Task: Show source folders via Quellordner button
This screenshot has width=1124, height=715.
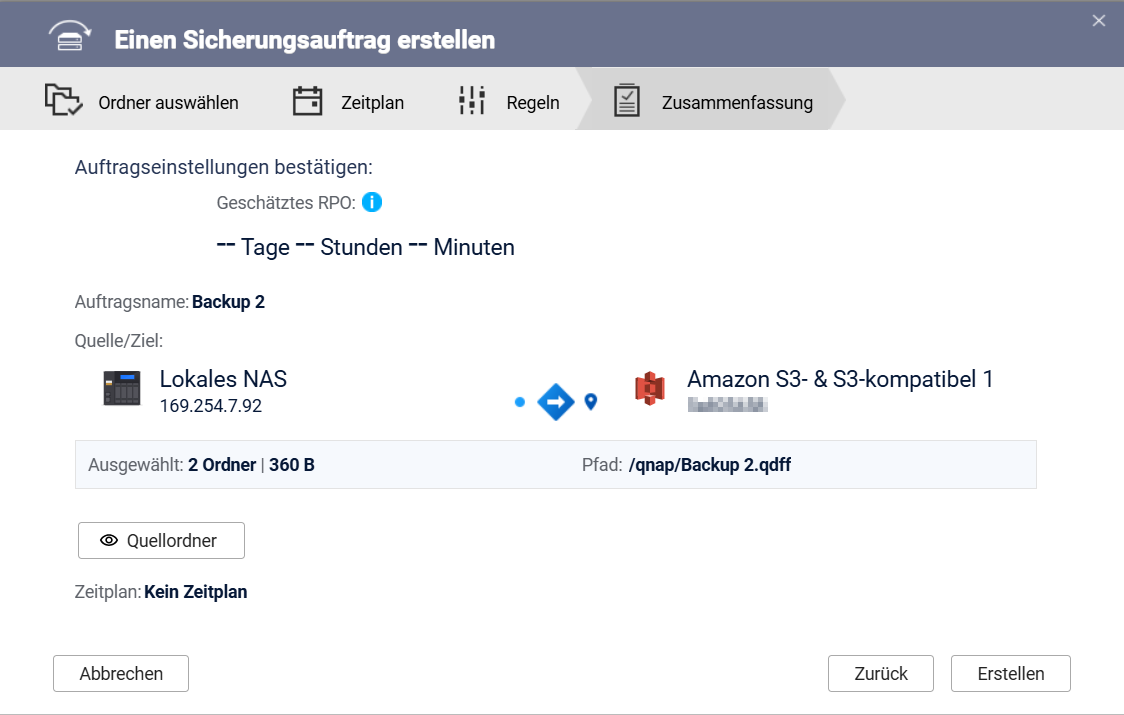Action: point(161,541)
